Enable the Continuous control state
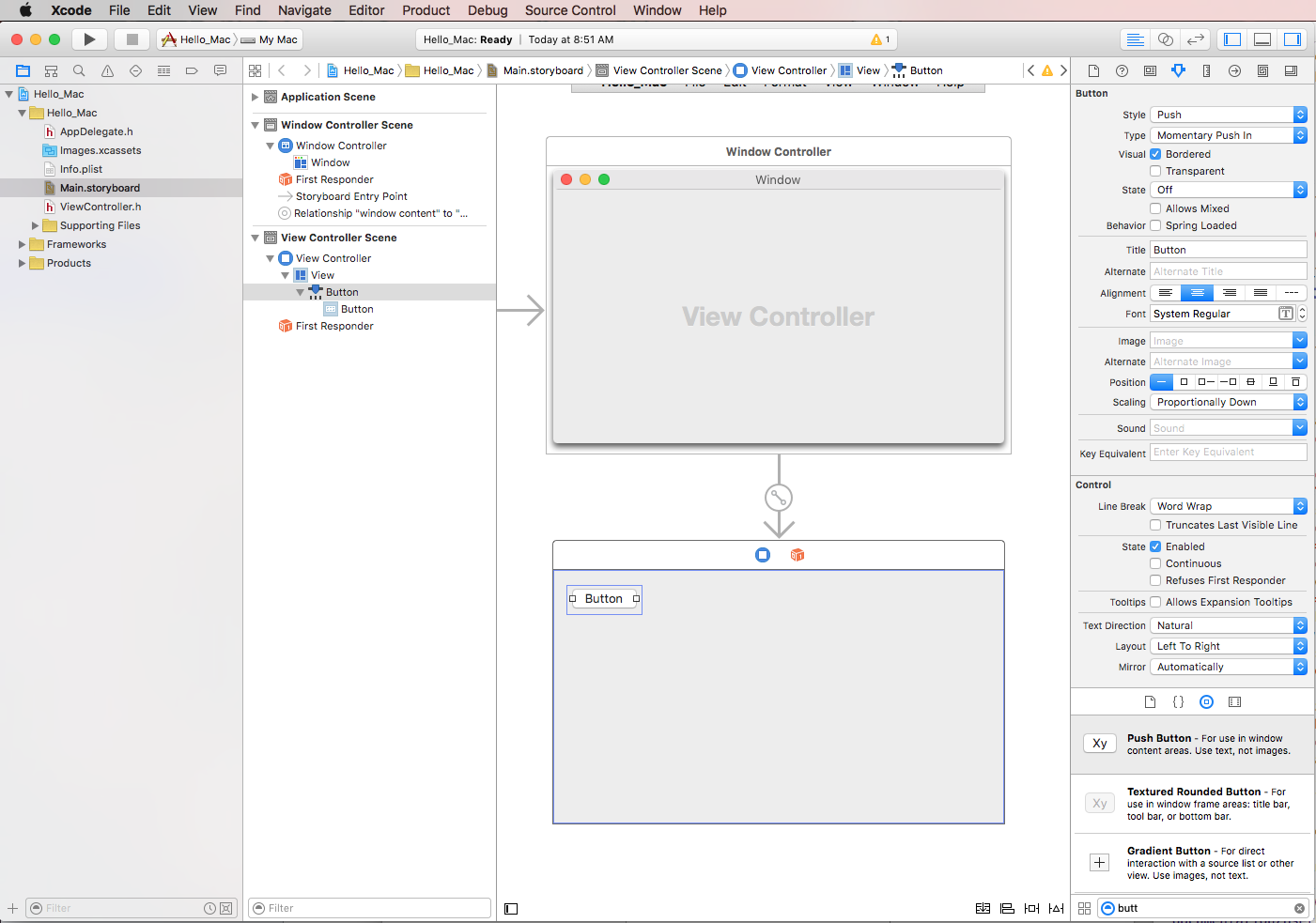This screenshot has height=923, width=1316. tap(1155, 562)
